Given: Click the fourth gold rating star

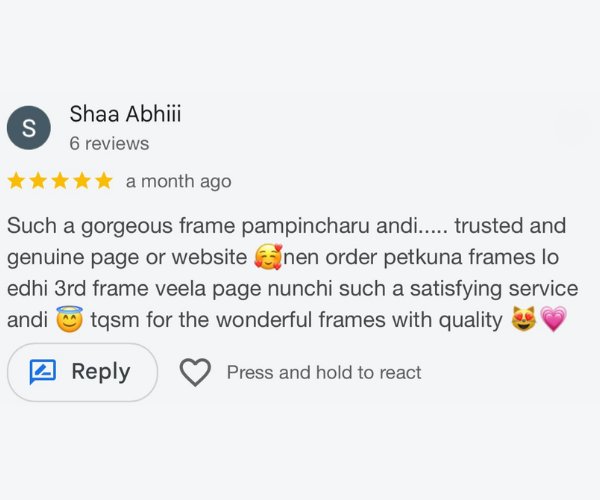Looking at the screenshot, I should click(82, 181).
